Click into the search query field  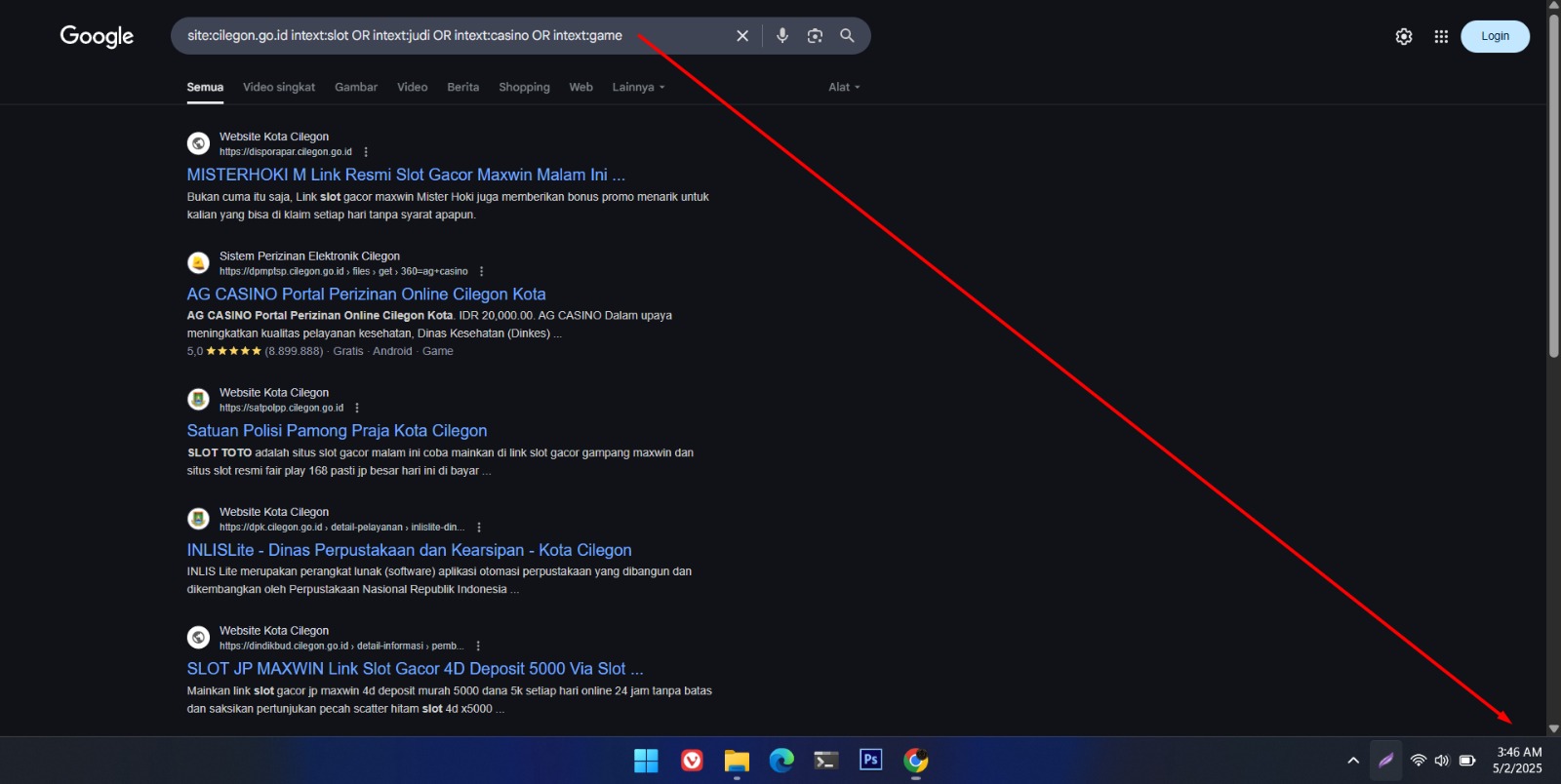coord(439,36)
